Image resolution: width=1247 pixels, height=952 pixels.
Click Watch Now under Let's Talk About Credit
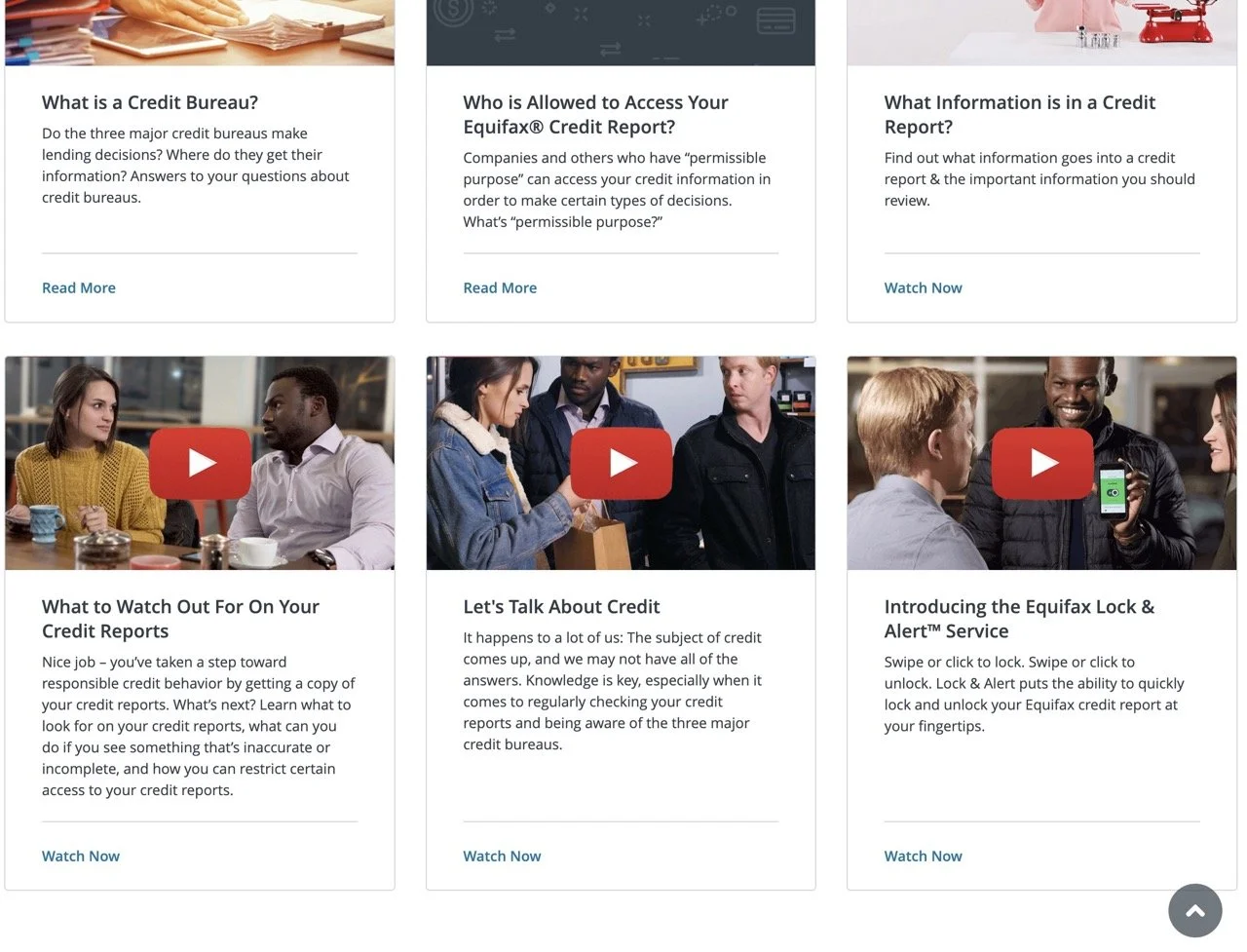pos(502,857)
